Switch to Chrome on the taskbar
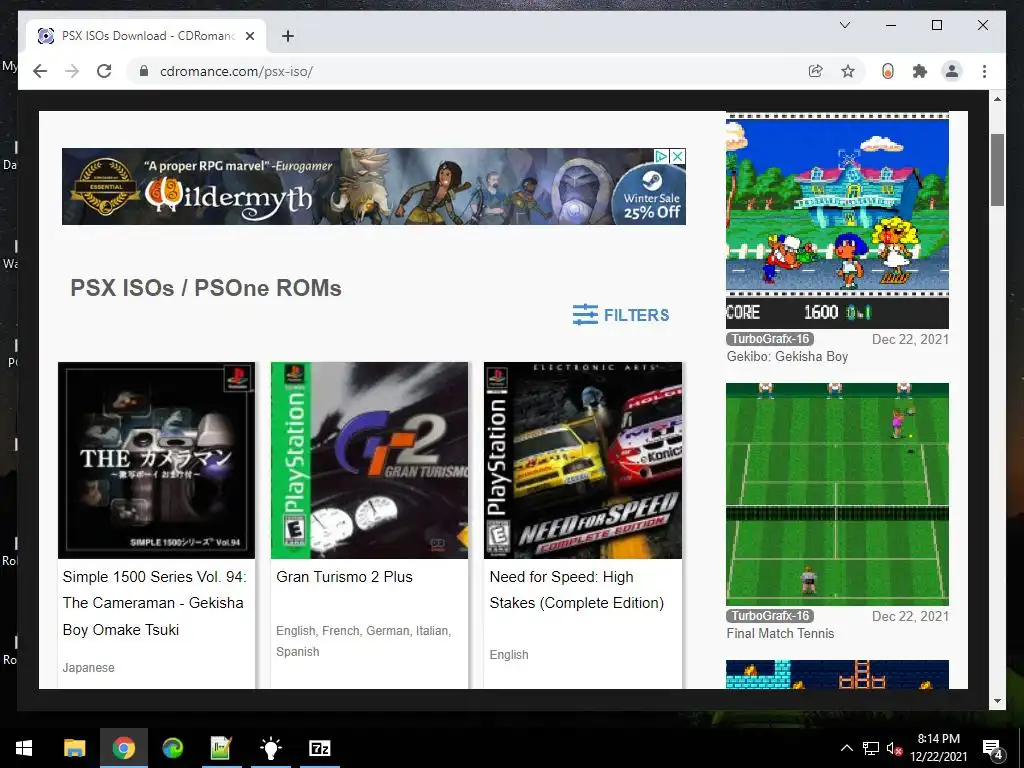The width and height of the screenshot is (1024, 768). 123,748
